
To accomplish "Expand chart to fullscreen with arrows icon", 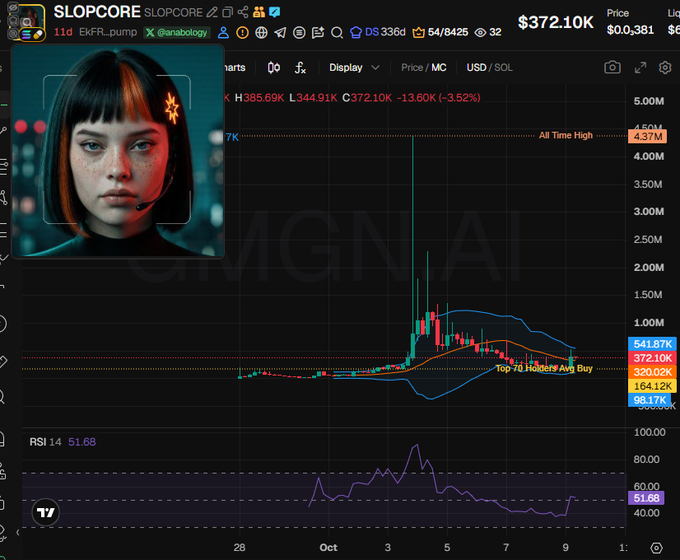I will [x=640, y=68].
